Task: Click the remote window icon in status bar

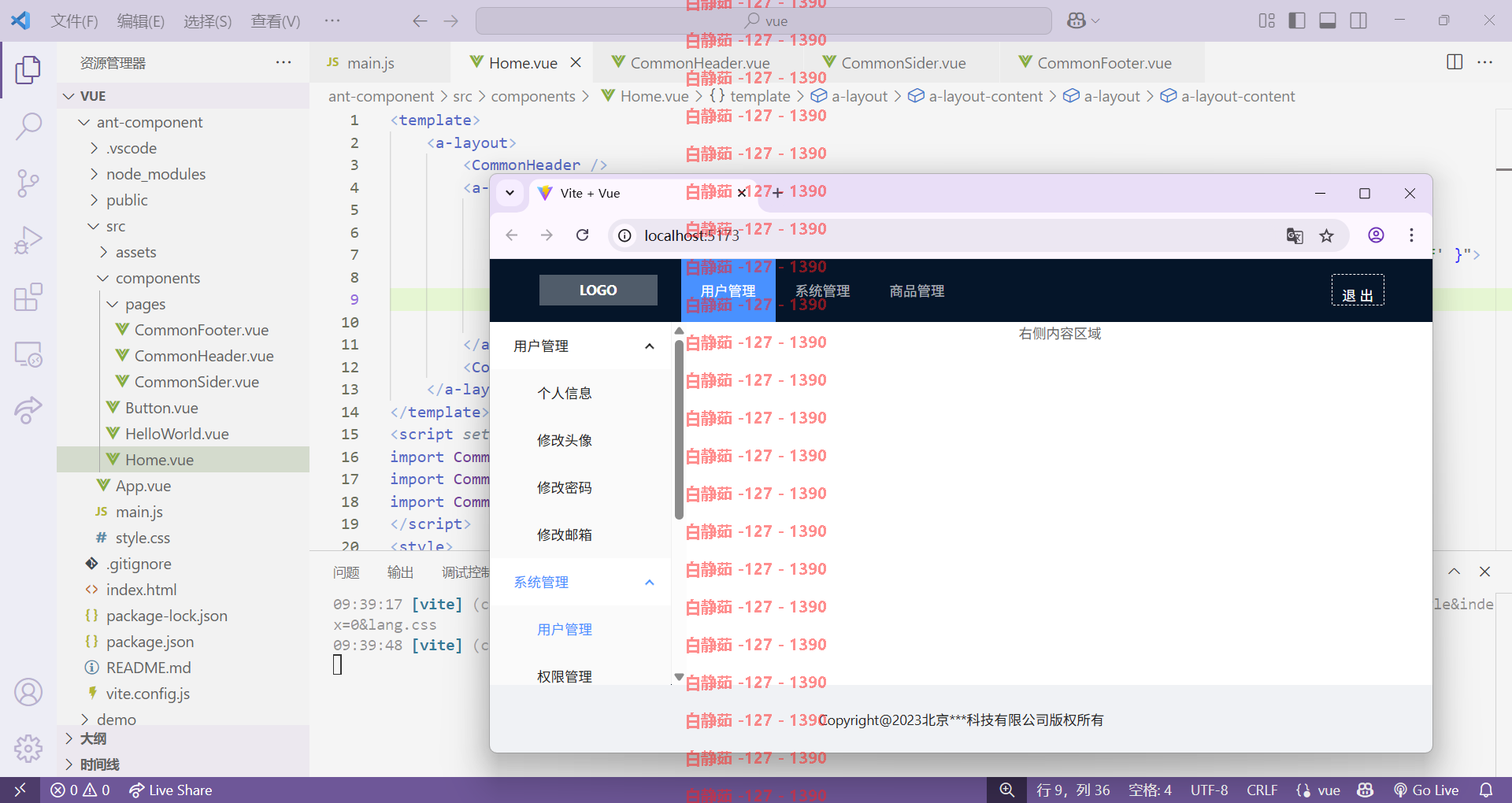Action: (x=20, y=790)
